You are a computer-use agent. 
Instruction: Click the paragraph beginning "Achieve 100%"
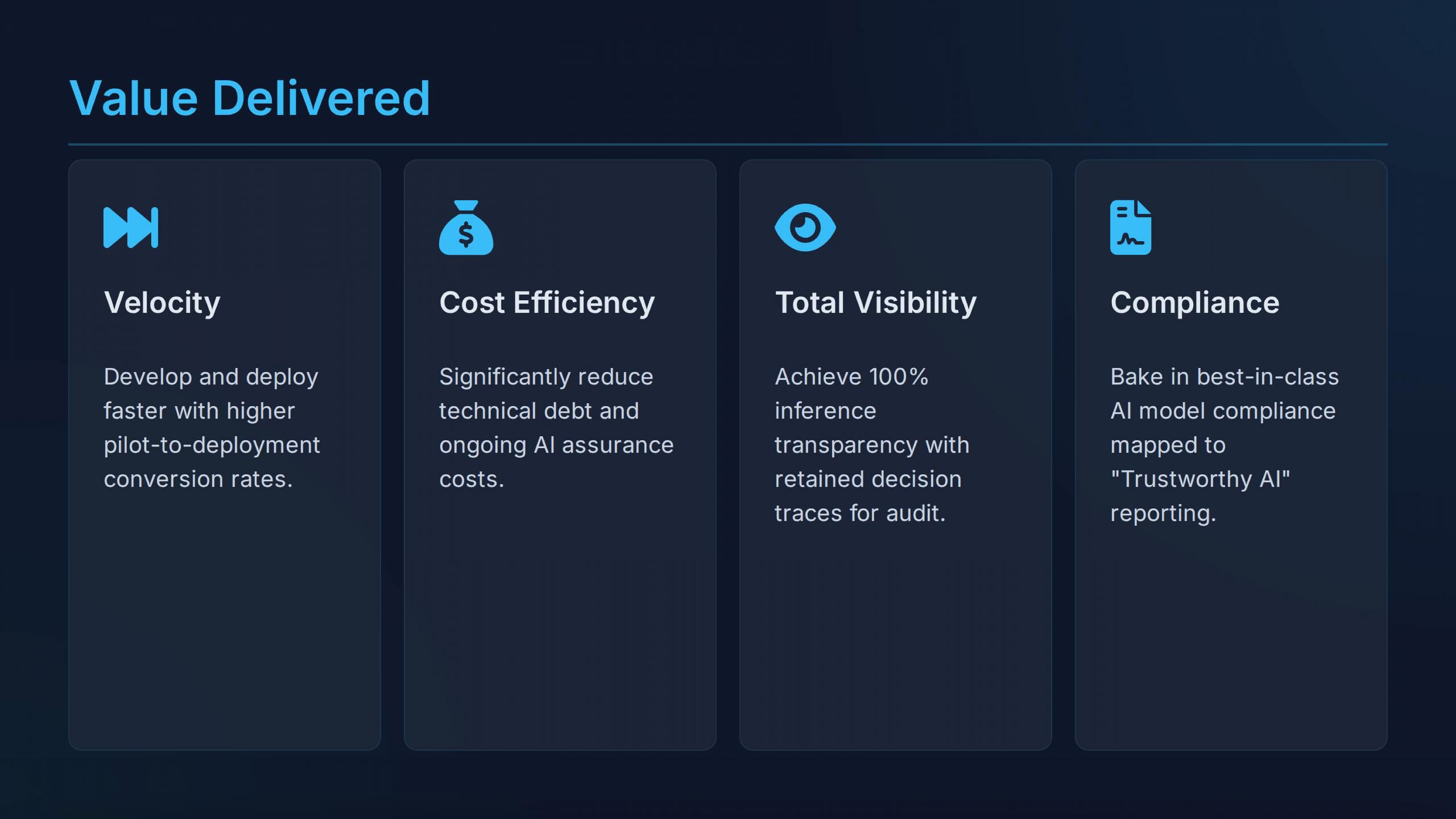(x=871, y=445)
